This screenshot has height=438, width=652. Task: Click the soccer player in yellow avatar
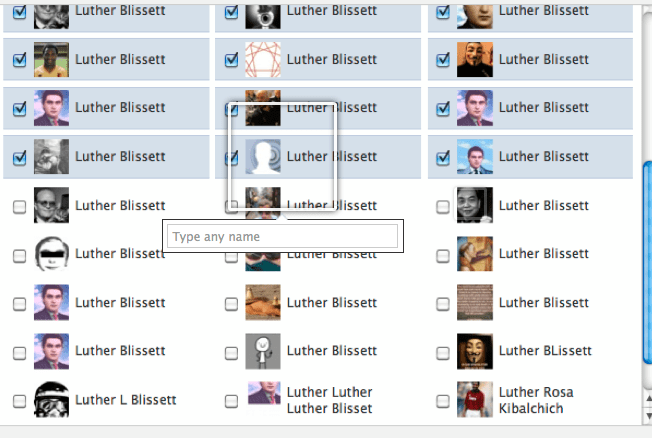point(51,60)
